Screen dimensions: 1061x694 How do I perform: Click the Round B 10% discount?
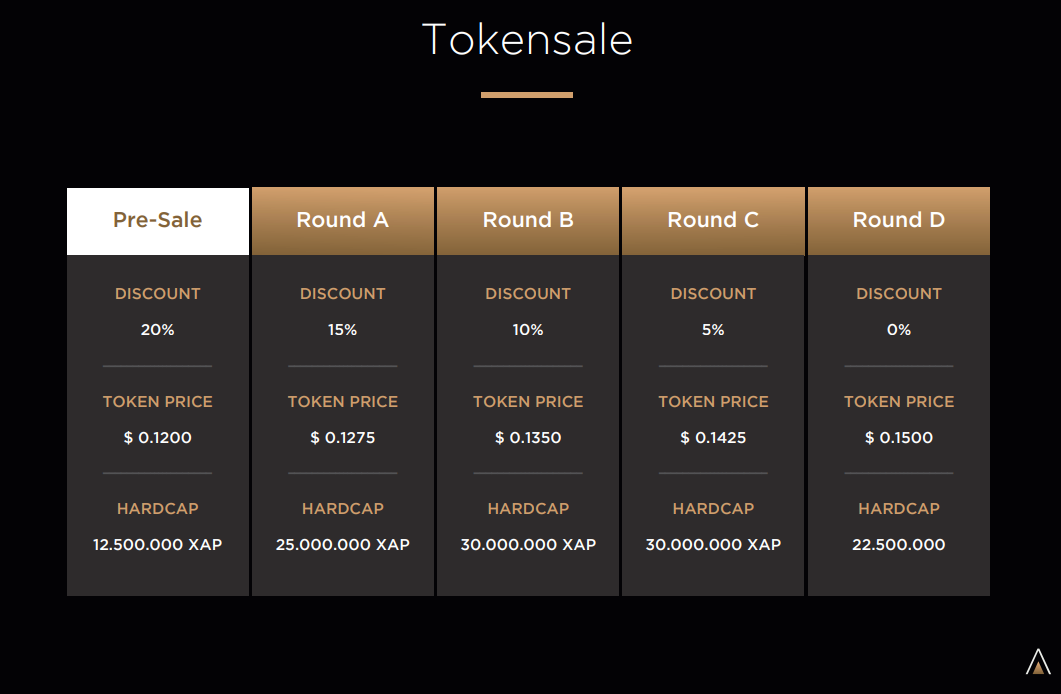pos(528,329)
